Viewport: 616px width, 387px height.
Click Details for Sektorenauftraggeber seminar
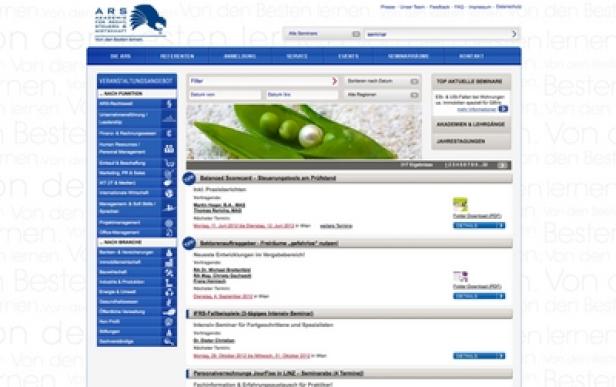coord(479,296)
